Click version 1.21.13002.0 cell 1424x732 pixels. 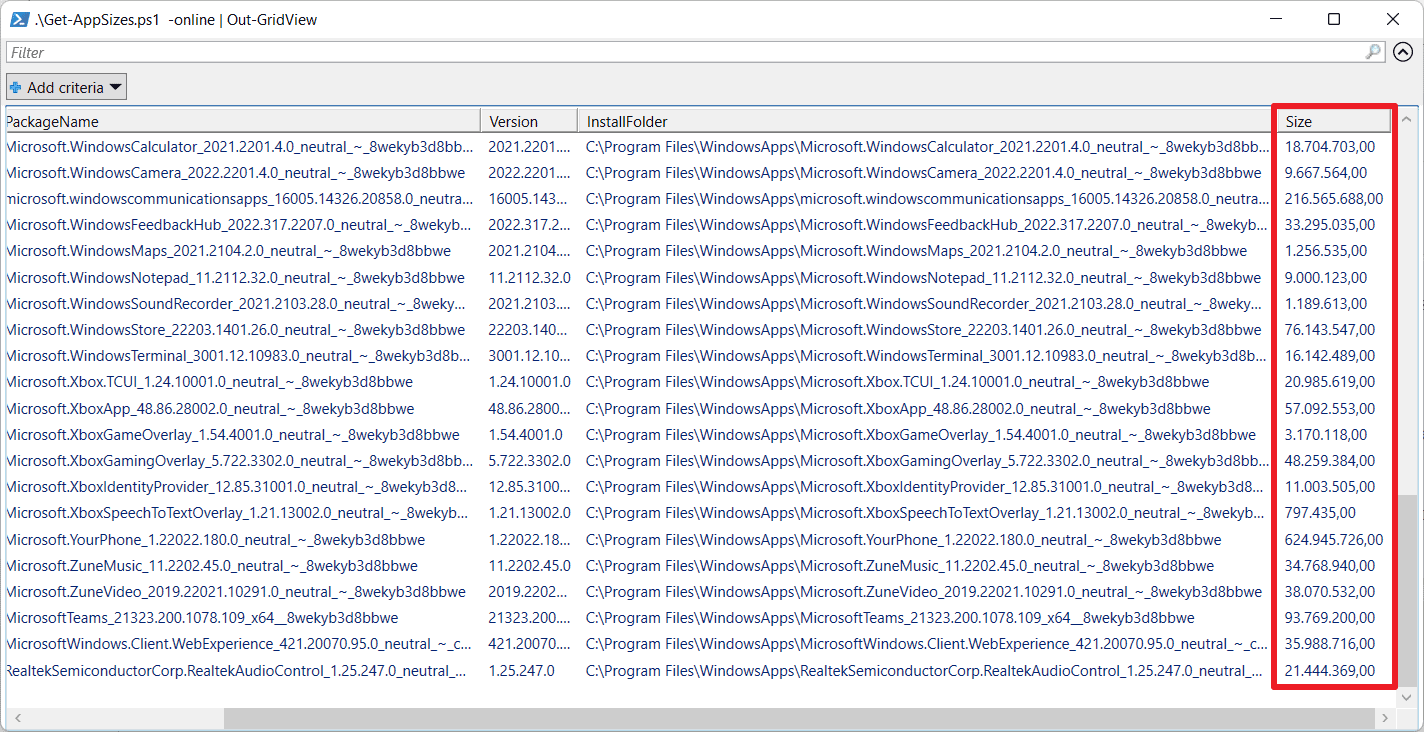[x=529, y=513]
